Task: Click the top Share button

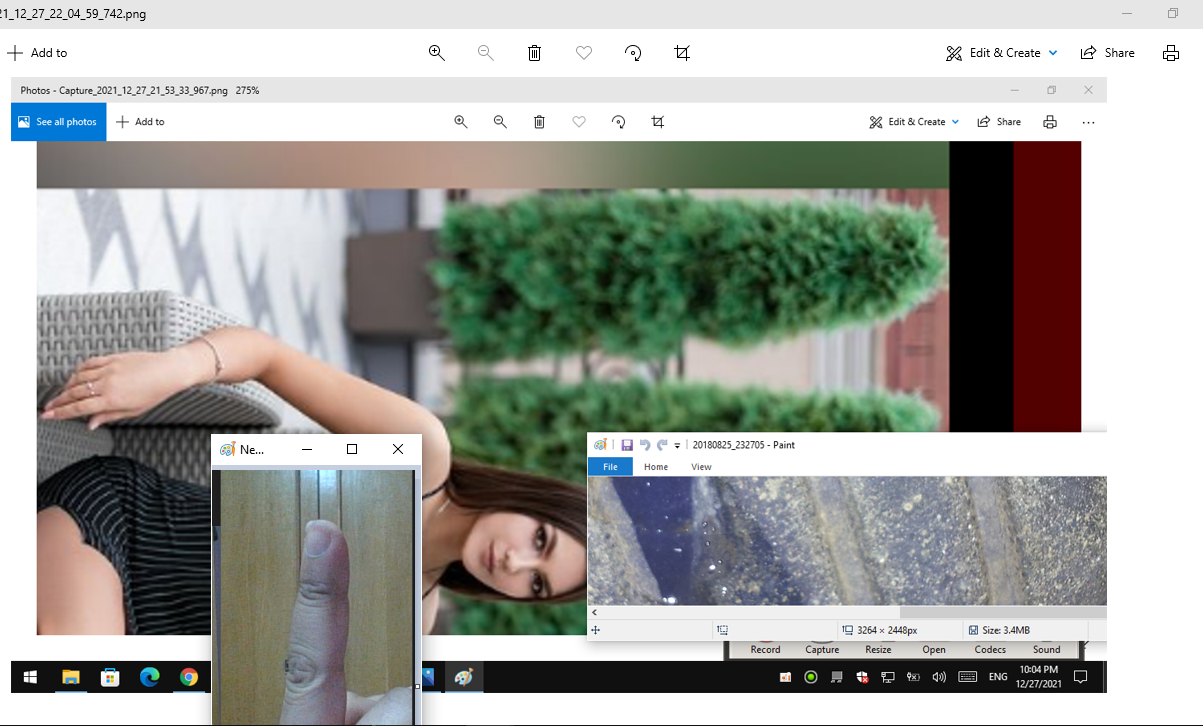Action: [1108, 53]
